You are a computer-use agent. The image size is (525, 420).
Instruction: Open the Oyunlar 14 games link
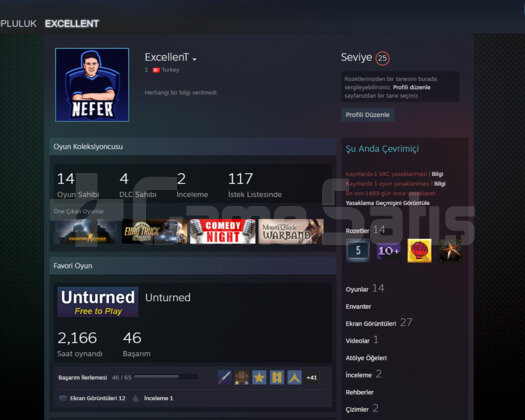[x=365, y=289]
